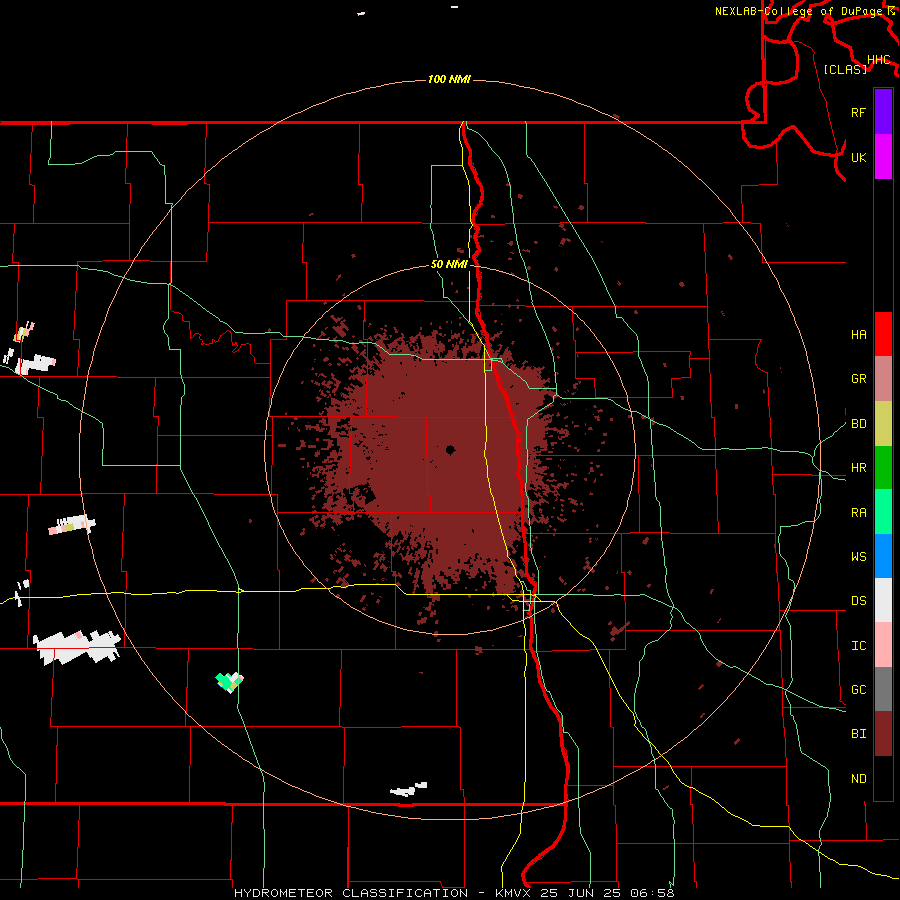
Task: Click the black radar site dot
Action: 450,450
